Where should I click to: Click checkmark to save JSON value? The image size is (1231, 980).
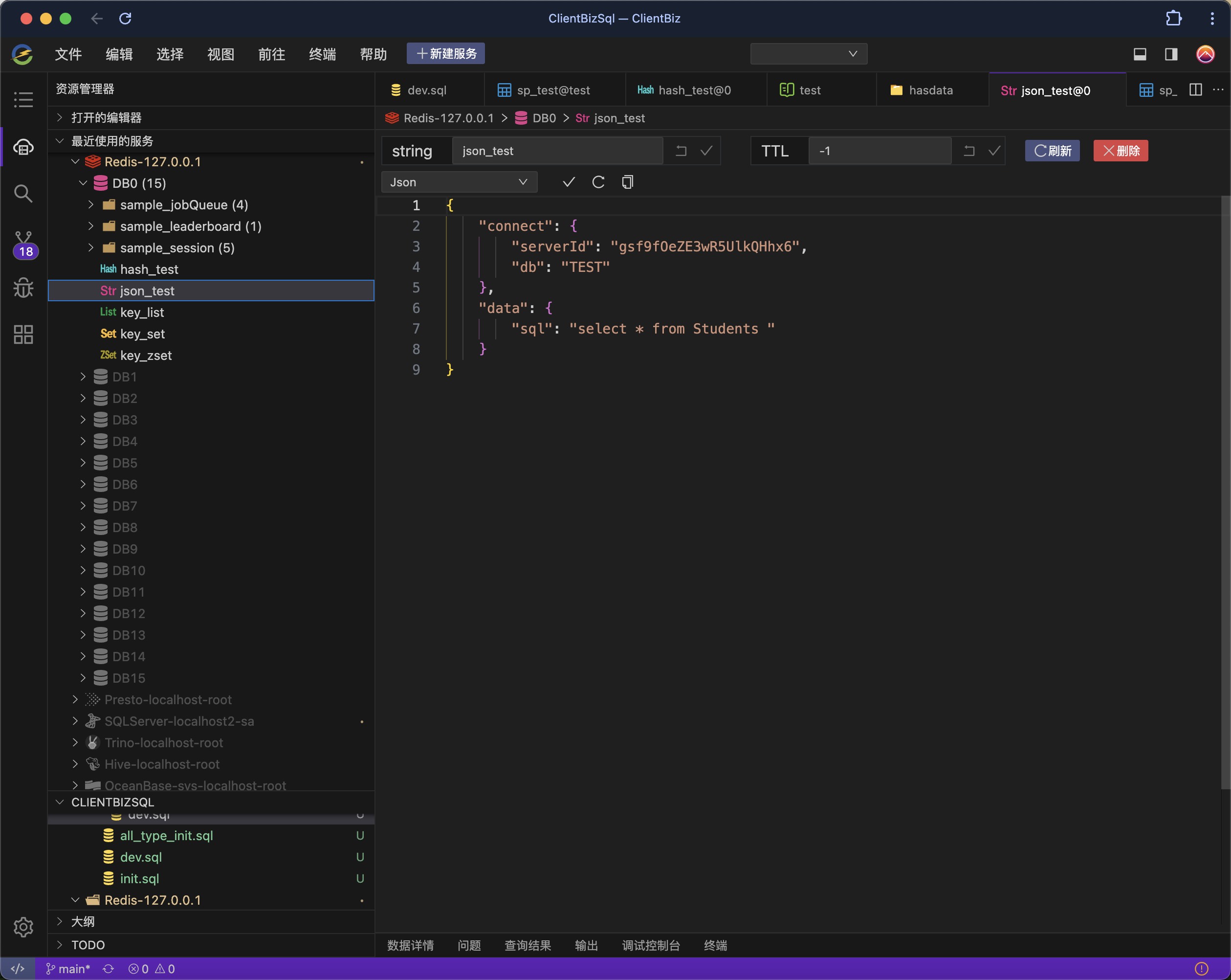point(568,182)
